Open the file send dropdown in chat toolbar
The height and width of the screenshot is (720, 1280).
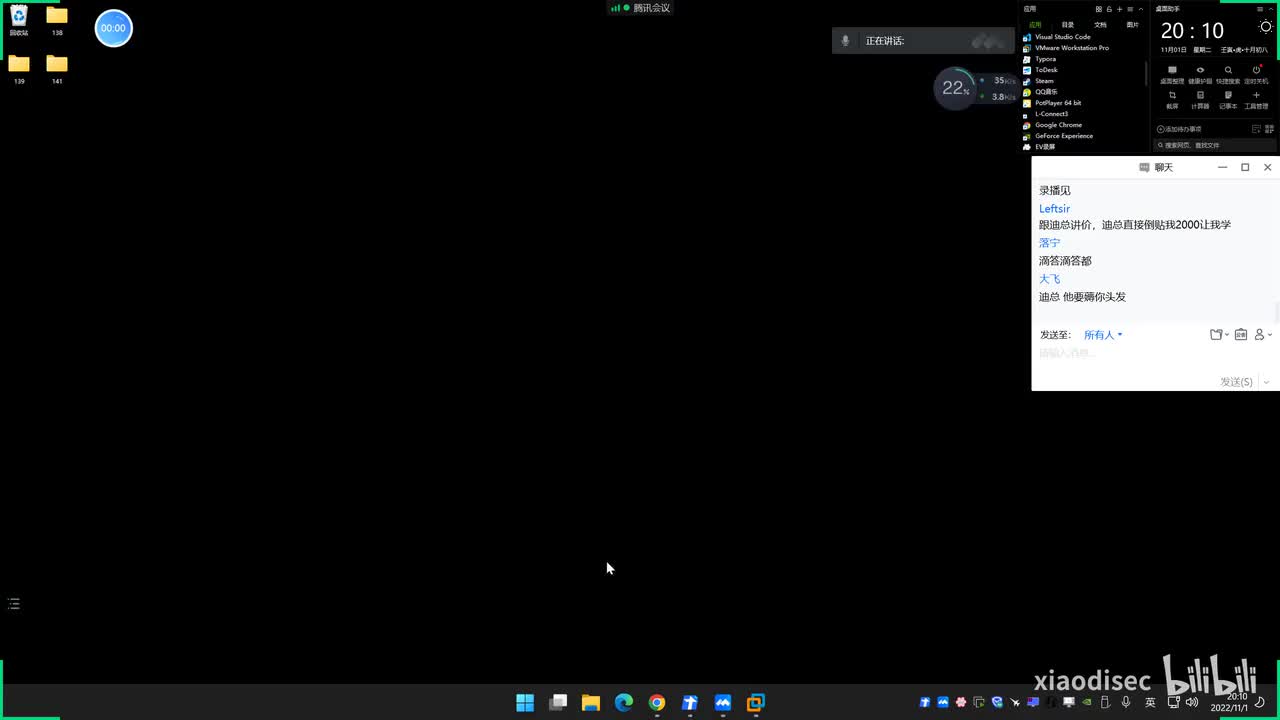pos(1219,335)
